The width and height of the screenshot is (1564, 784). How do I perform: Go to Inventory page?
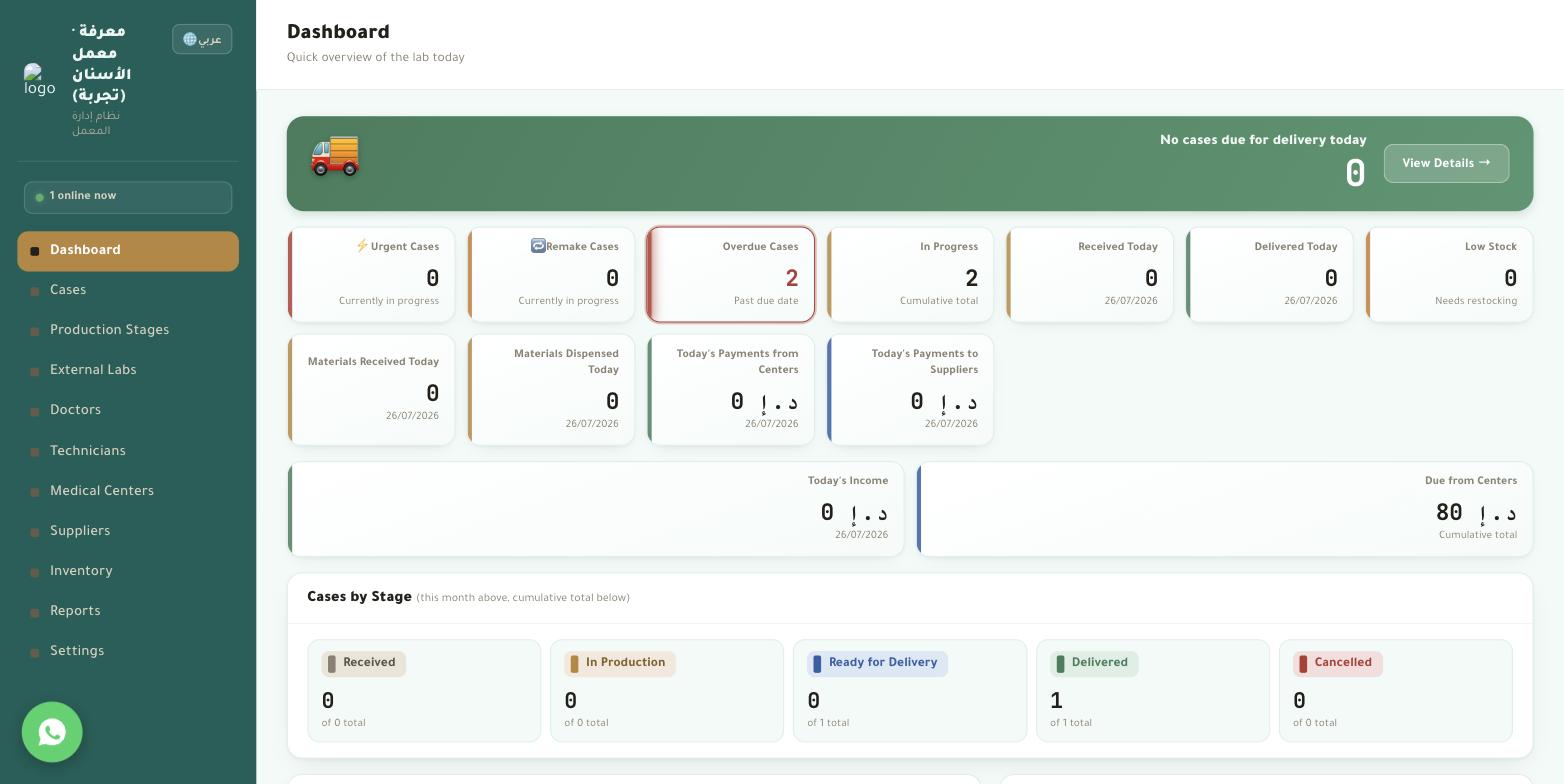[x=128, y=572]
